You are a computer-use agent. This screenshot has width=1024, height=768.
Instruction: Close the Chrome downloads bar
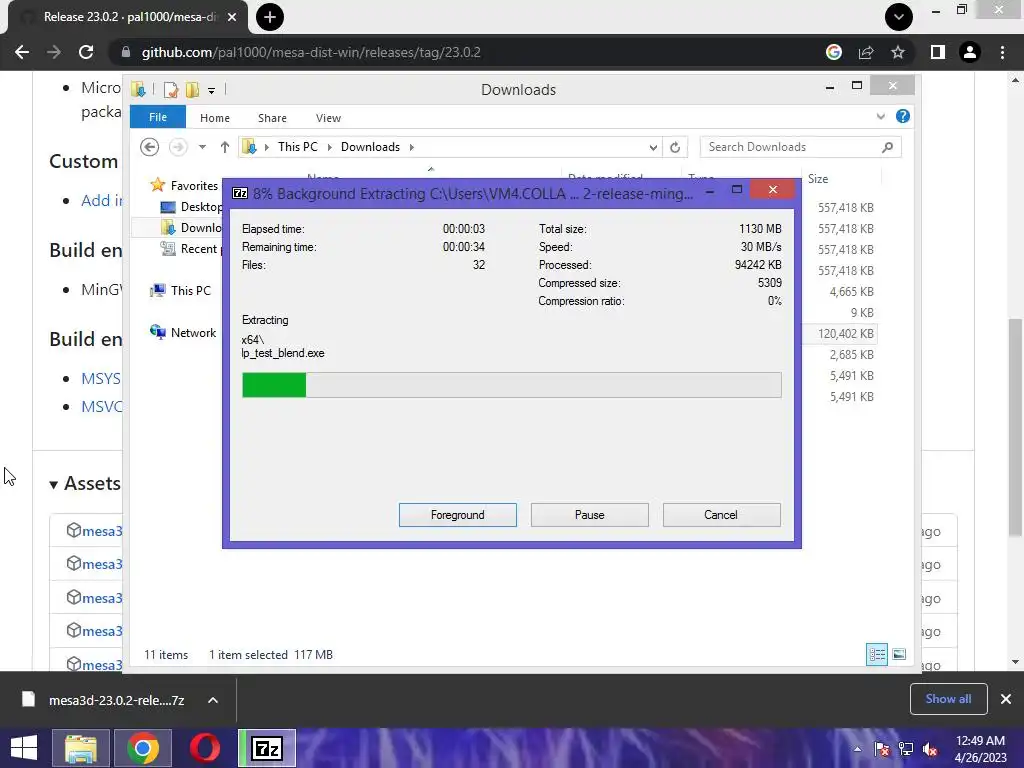point(1006,699)
